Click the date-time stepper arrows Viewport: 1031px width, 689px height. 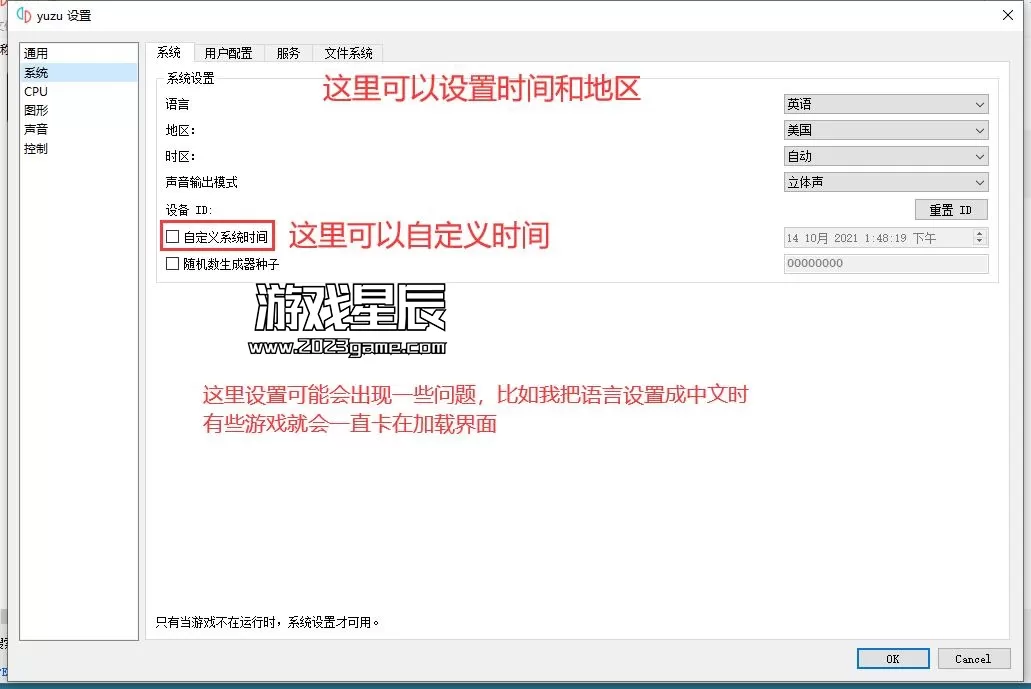click(979, 237)
